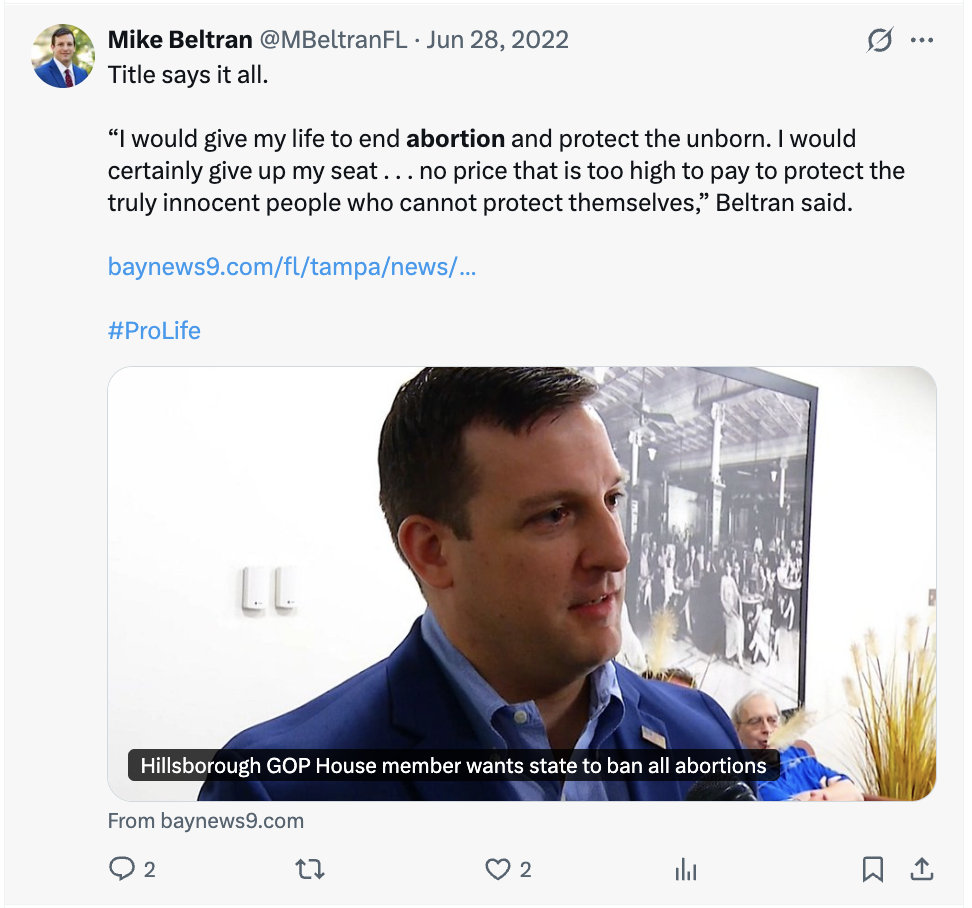The image size is (972, 908).
Task: Like the tweet with the heart icon
Action: (497, 869)
